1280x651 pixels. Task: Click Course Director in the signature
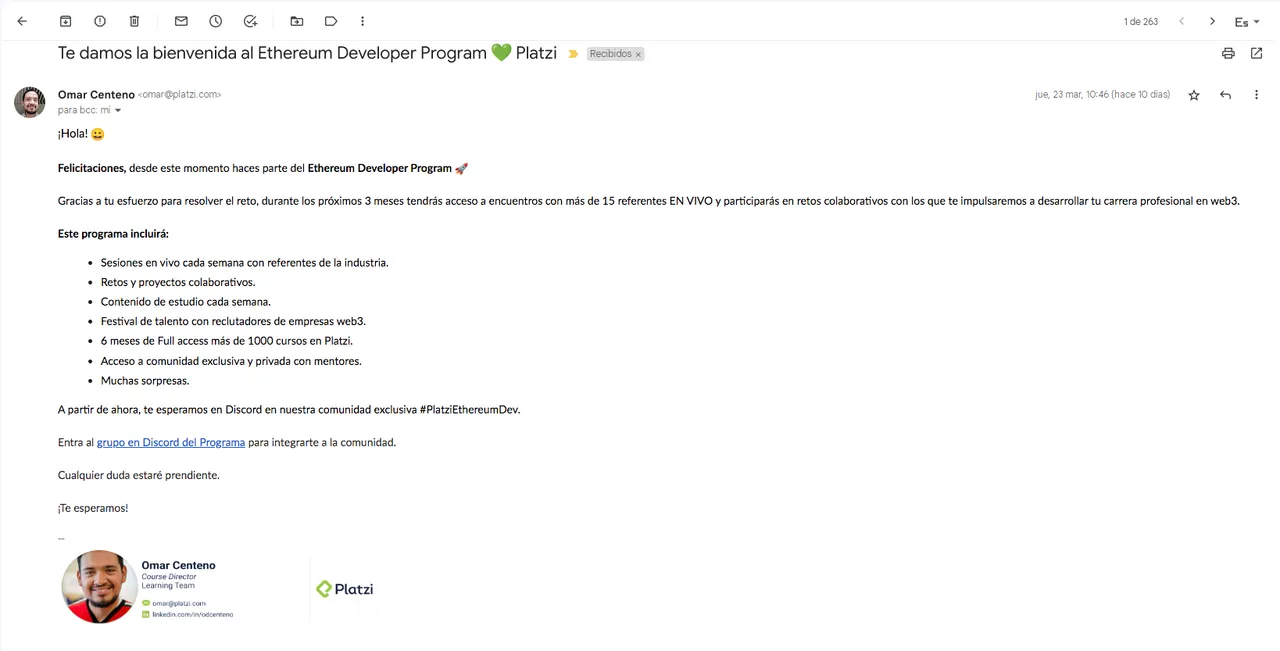click(x=169, y=577)
